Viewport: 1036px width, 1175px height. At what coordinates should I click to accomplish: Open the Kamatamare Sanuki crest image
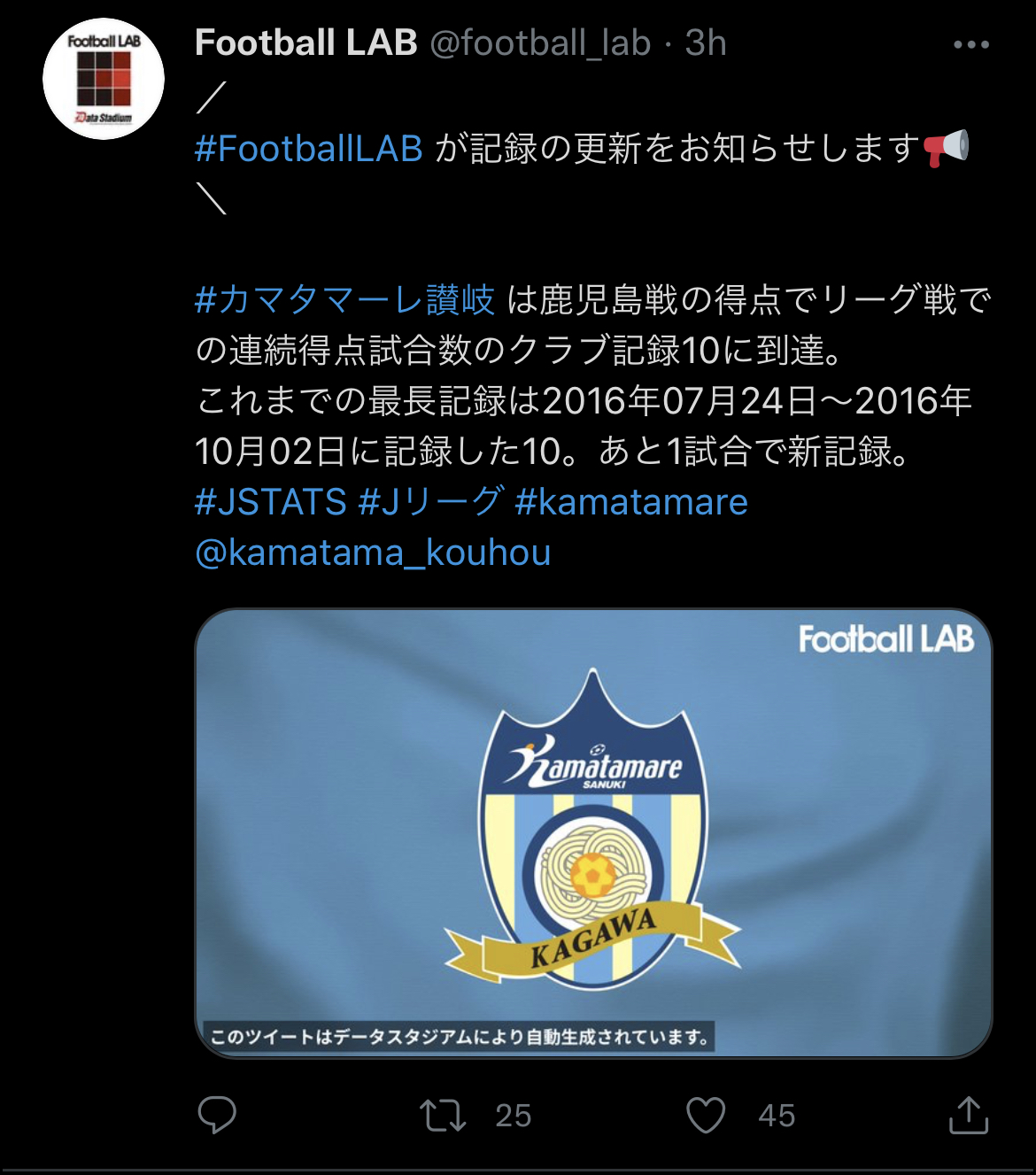pos(593,832)
